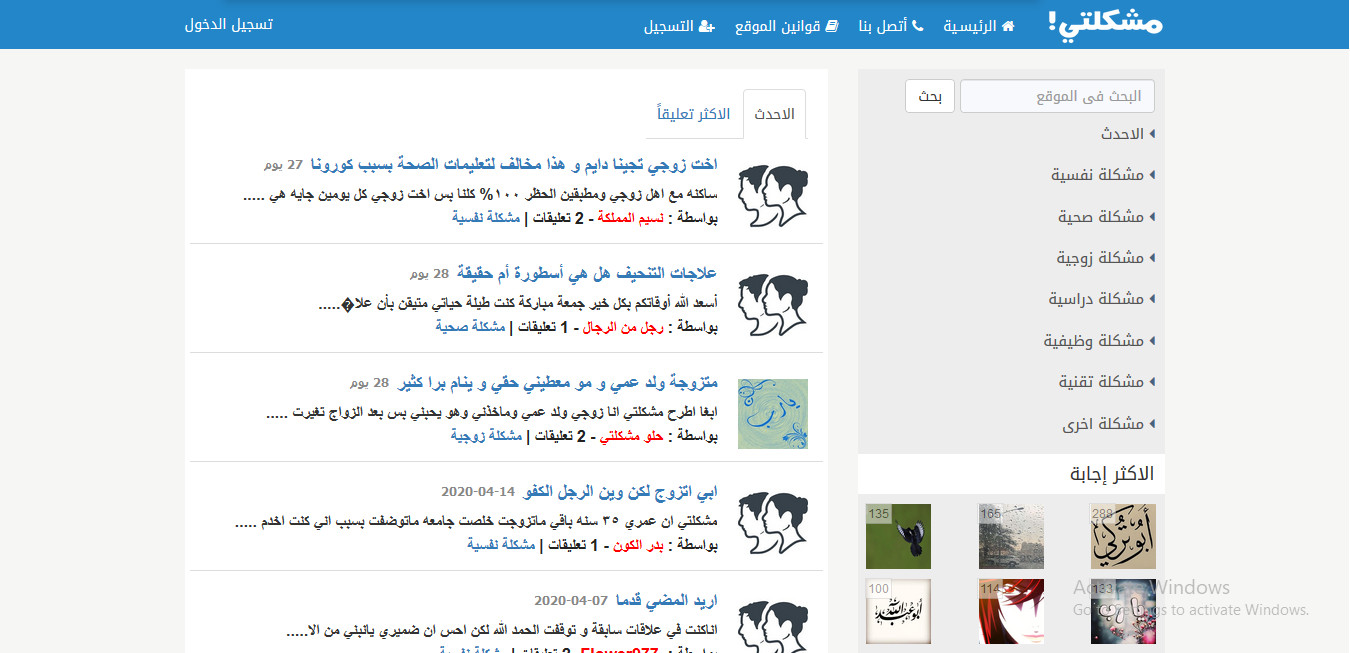Open the مشكلتي site logo

[x=1105, y=24]
